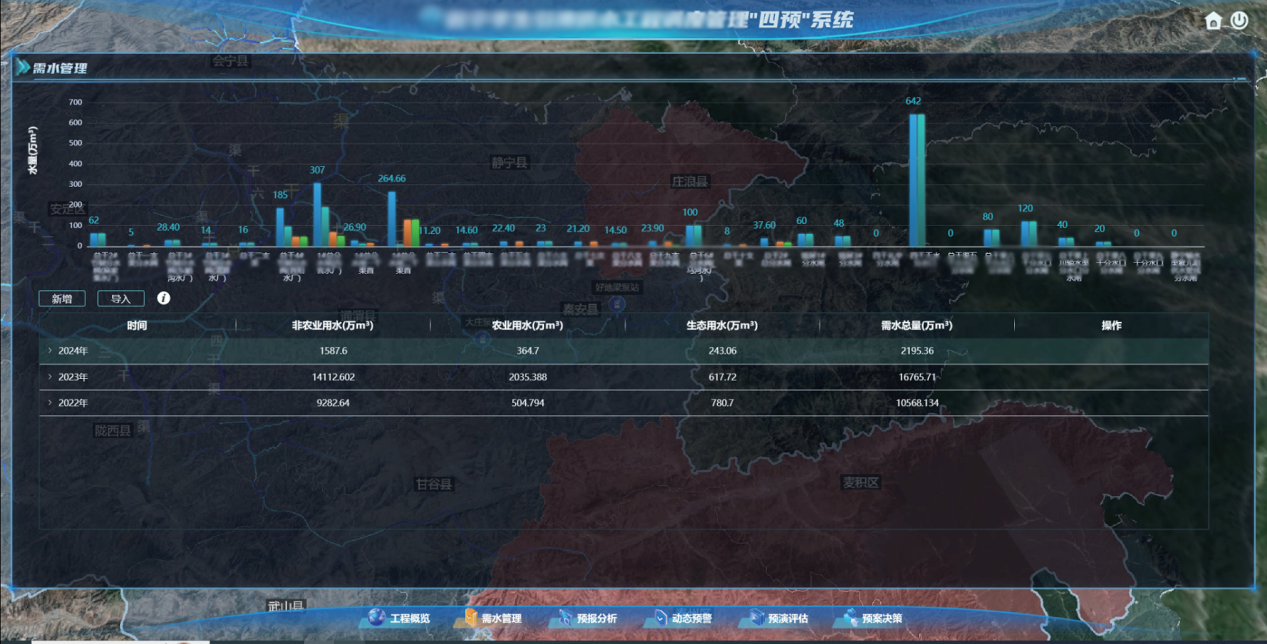Click the info icon beside 导入 button
The height and width of the screenshot is (644, 1267).
164,298
